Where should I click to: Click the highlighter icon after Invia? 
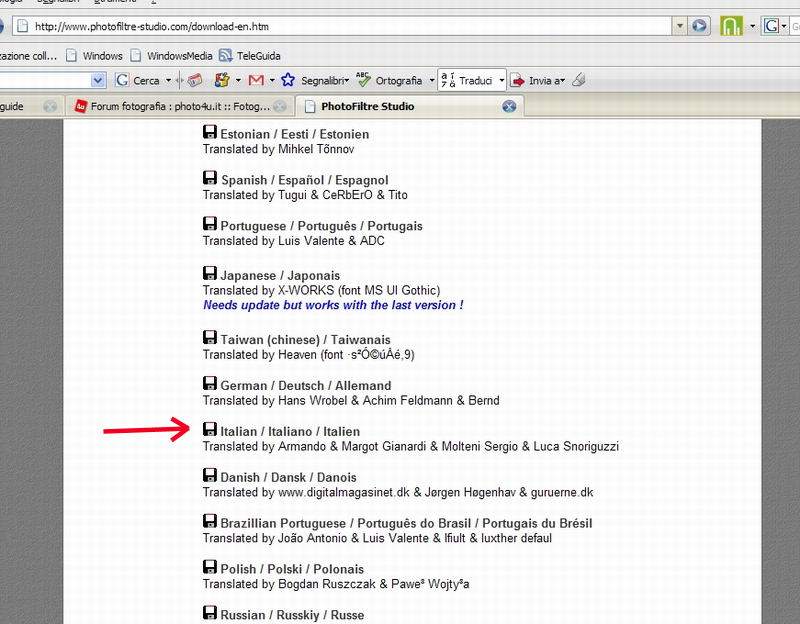[579, 80]
